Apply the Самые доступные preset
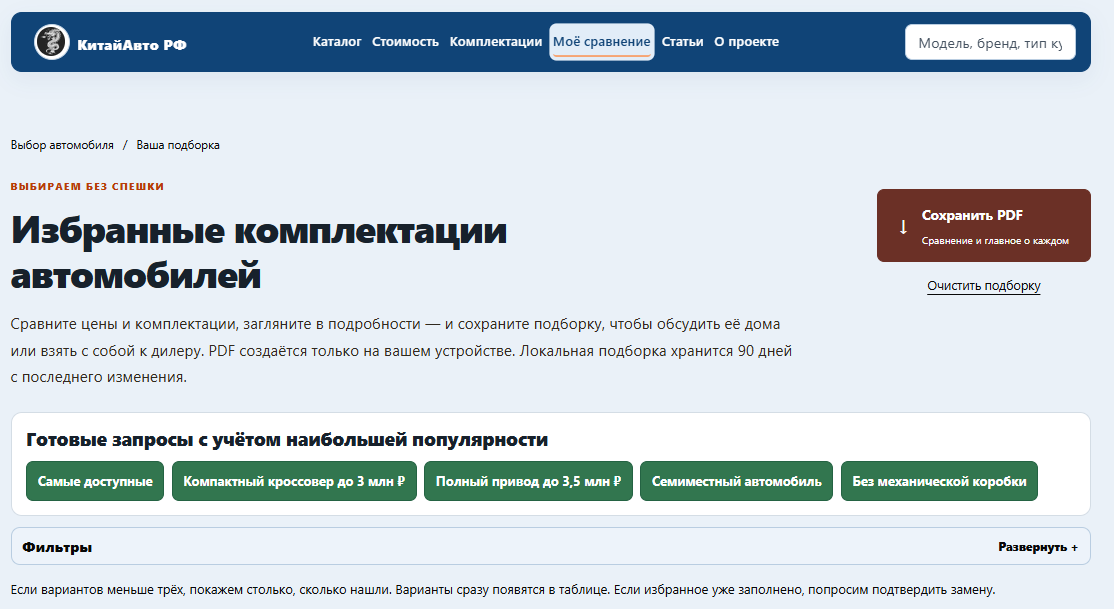This screenshot has height=609, width=1114. (x=94, y=481)
